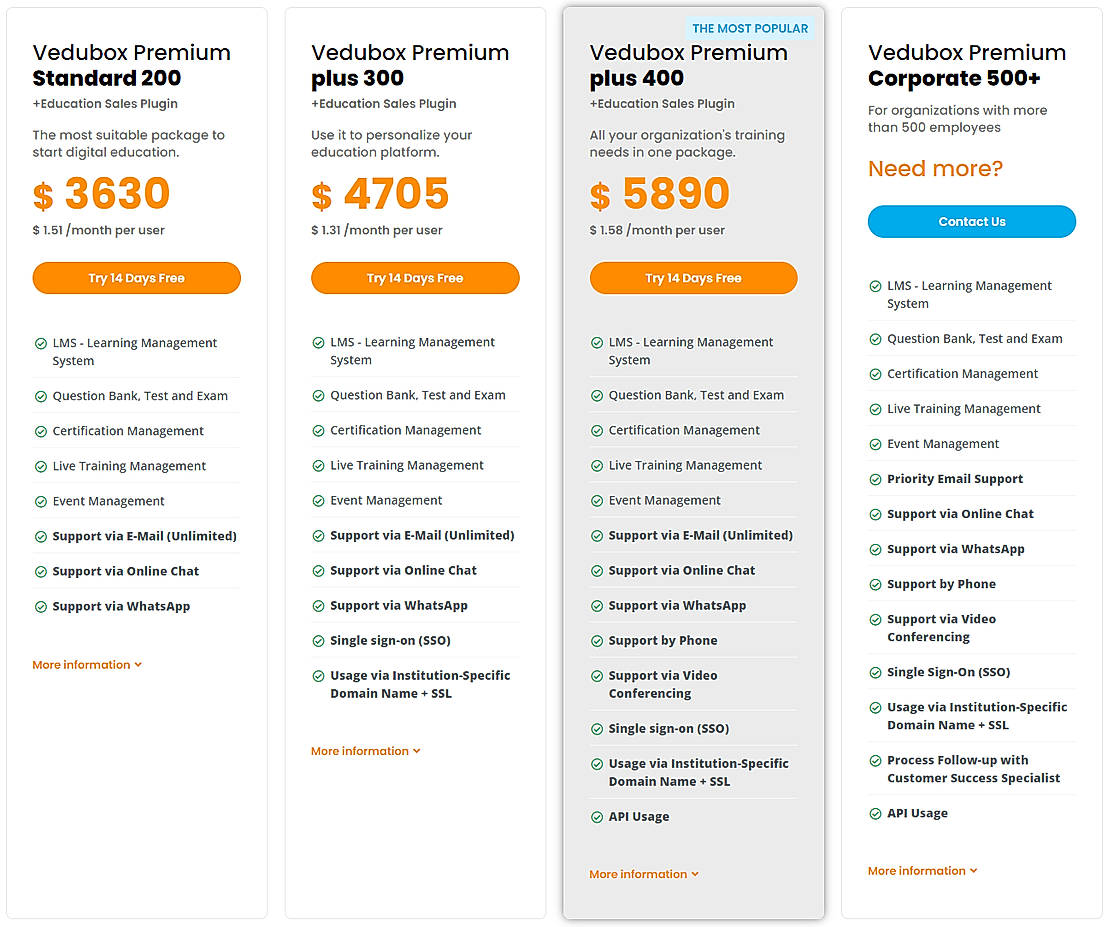Expand More information under plus 400 plan

(644, 874)
